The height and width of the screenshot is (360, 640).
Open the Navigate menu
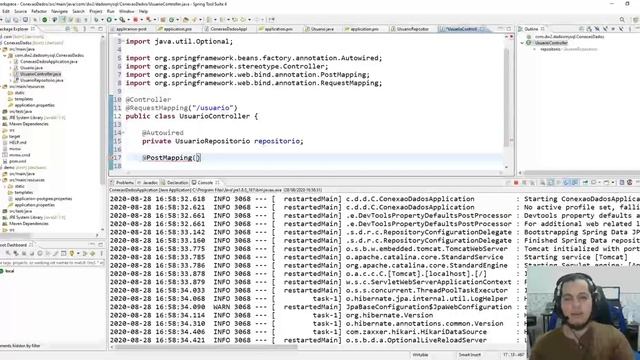pyautogui.click(x=60, y=11)
